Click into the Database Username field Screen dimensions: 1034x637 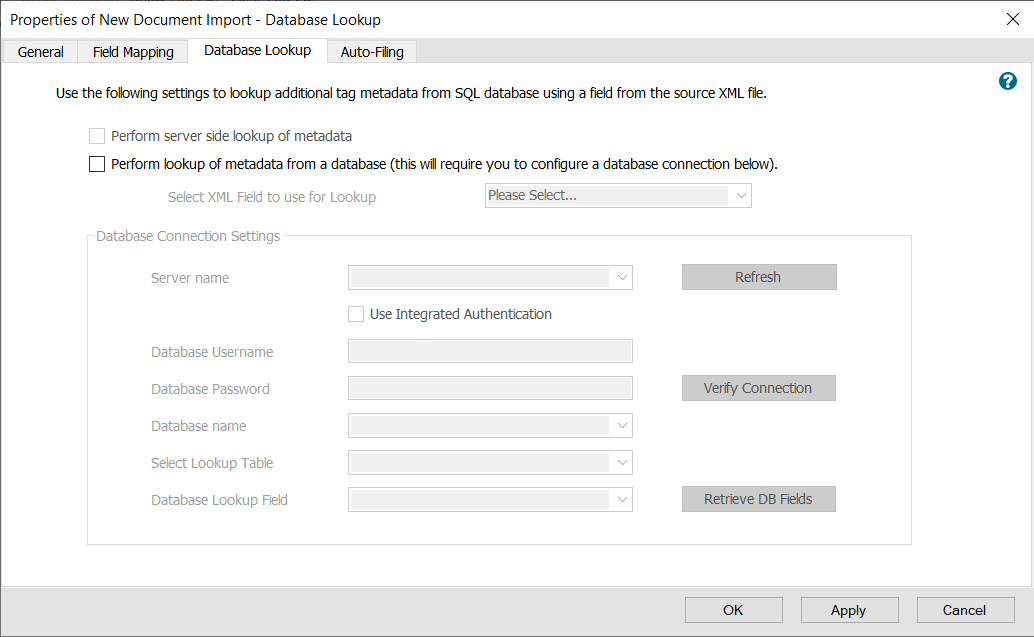(x=490, y=351)
